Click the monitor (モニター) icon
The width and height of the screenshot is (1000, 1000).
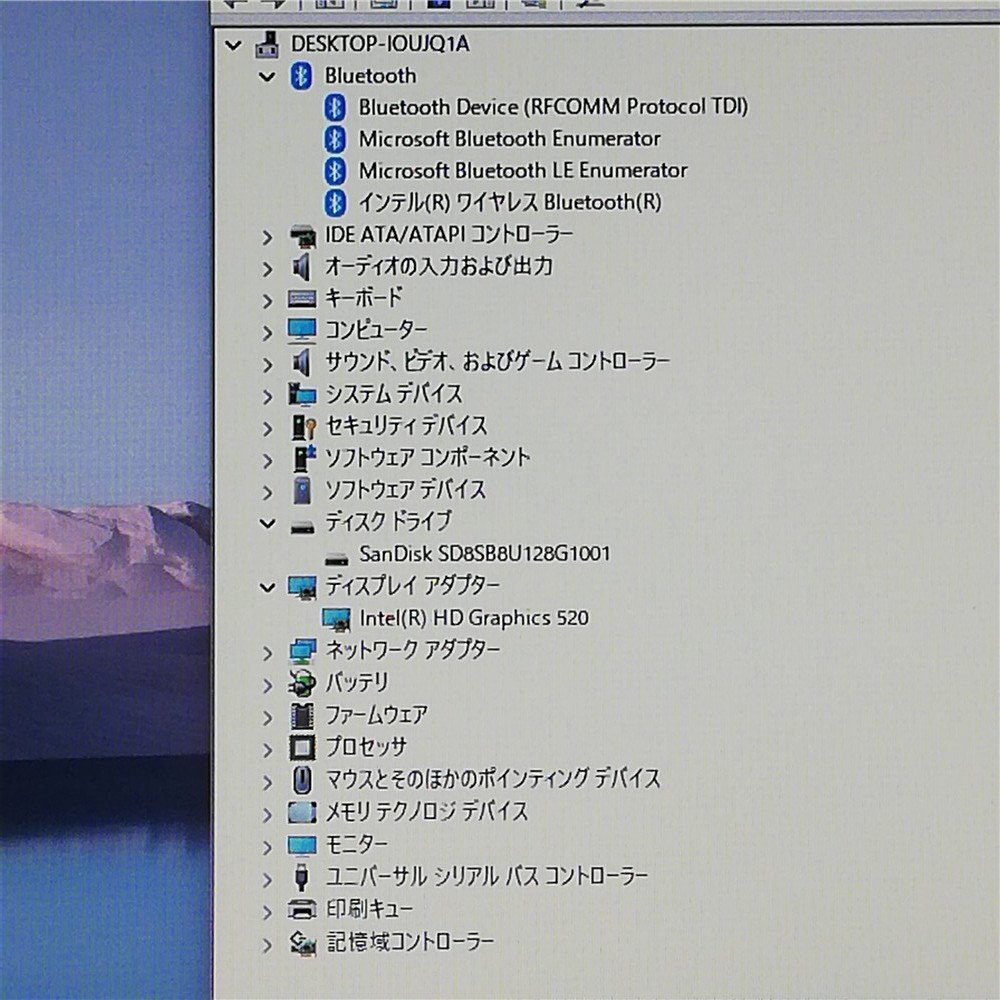(x=300, y=843)
